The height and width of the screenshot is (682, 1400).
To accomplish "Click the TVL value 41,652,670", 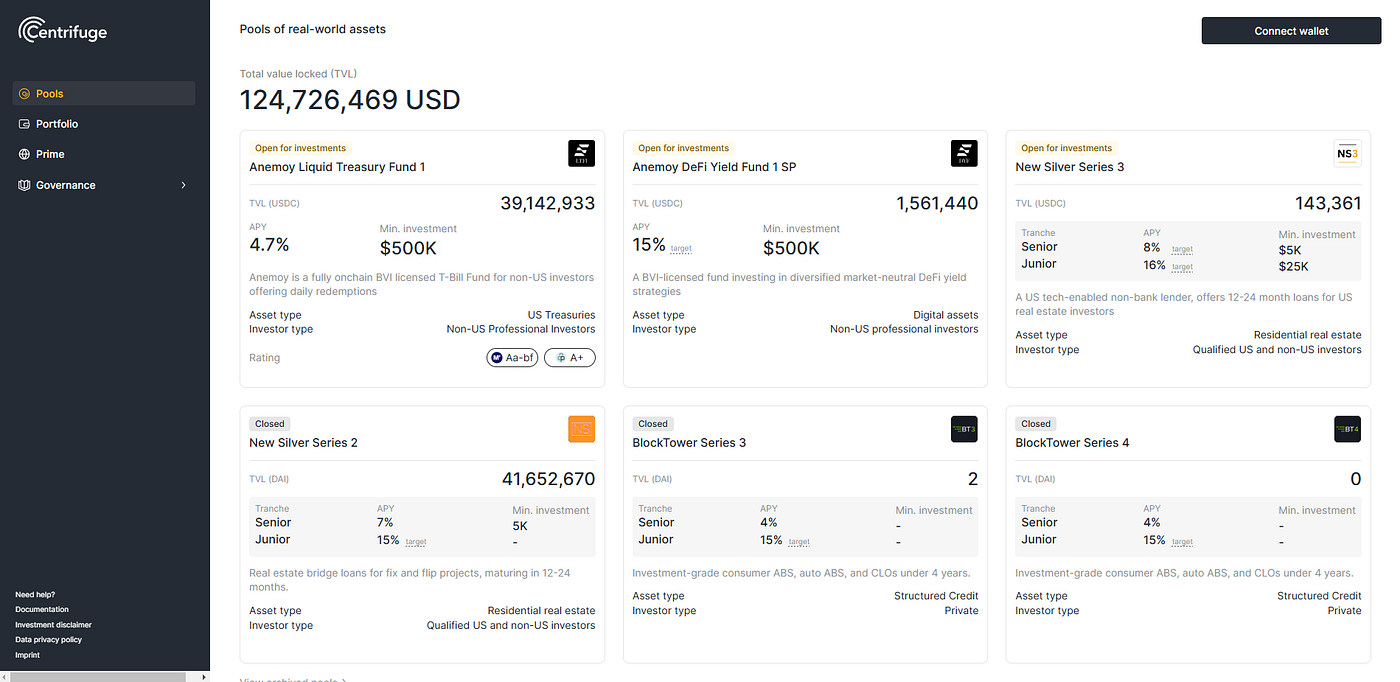I will 548,479.
